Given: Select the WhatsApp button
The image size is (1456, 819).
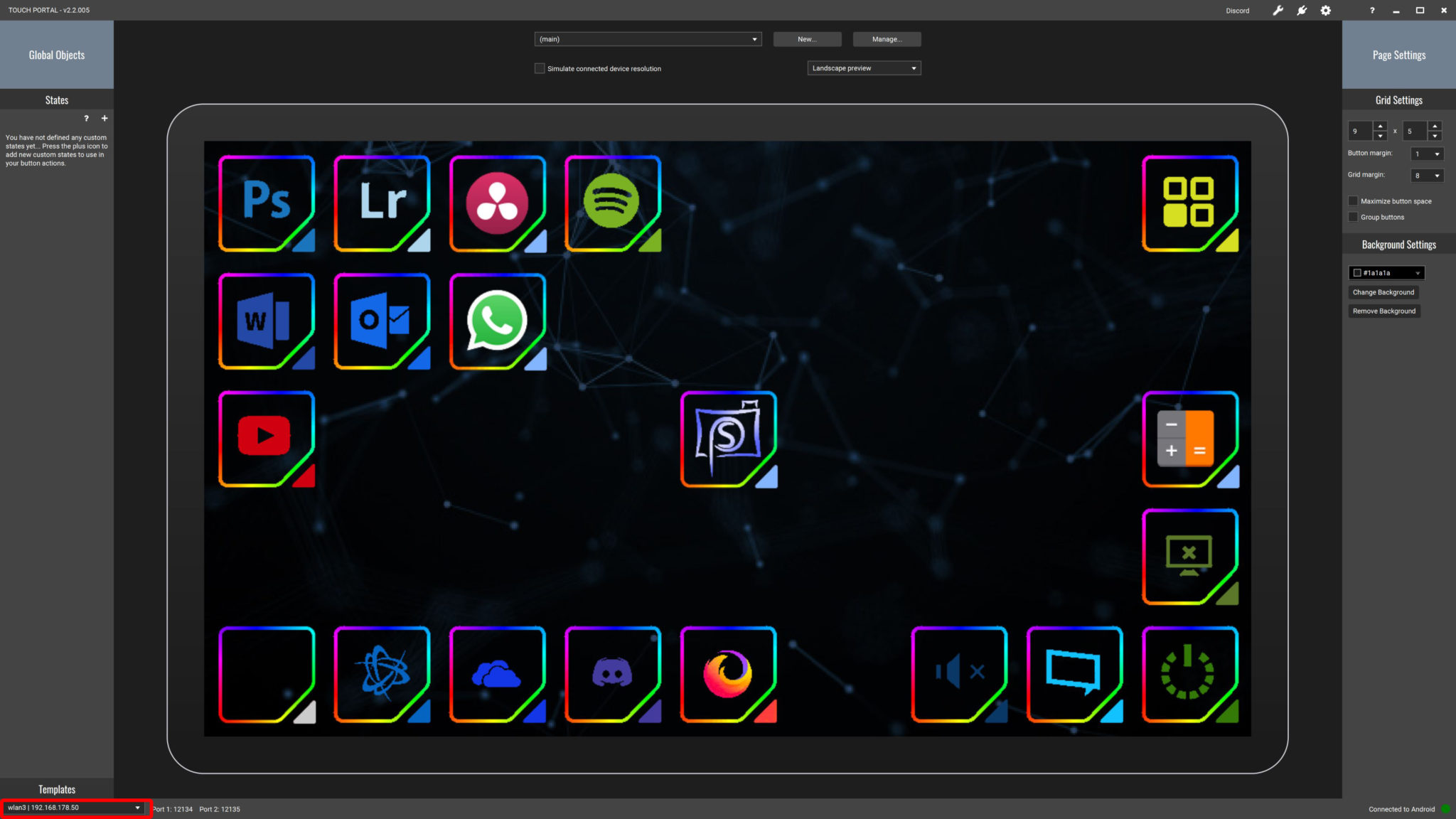Looking at the screenshot, I should 498,321.
